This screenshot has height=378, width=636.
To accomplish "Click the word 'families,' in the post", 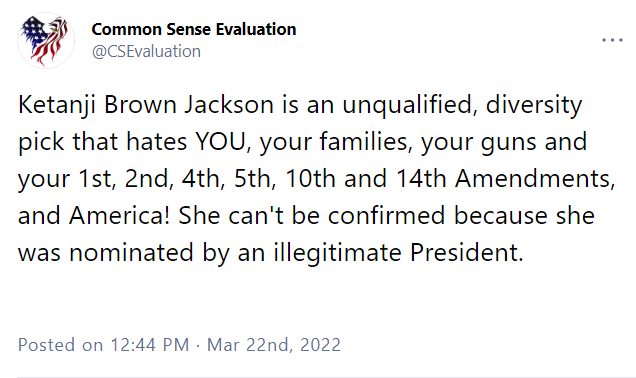I will click(366, 142).
